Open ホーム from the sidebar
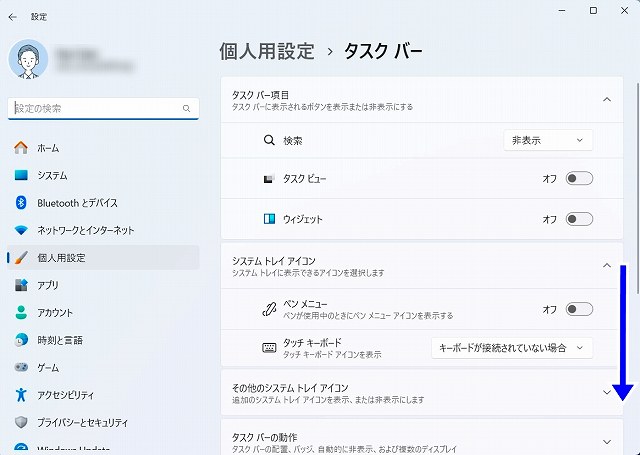The image size is (640, 455). point(48,147)
